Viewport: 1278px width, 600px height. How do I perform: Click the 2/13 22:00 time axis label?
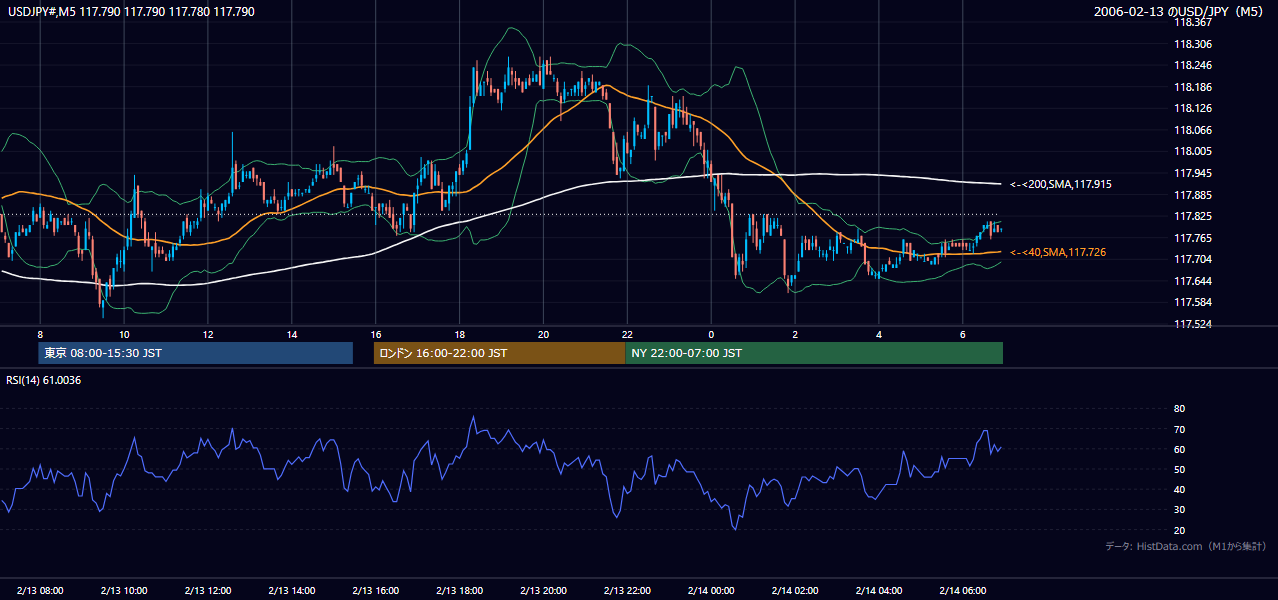tap(627, 590)
